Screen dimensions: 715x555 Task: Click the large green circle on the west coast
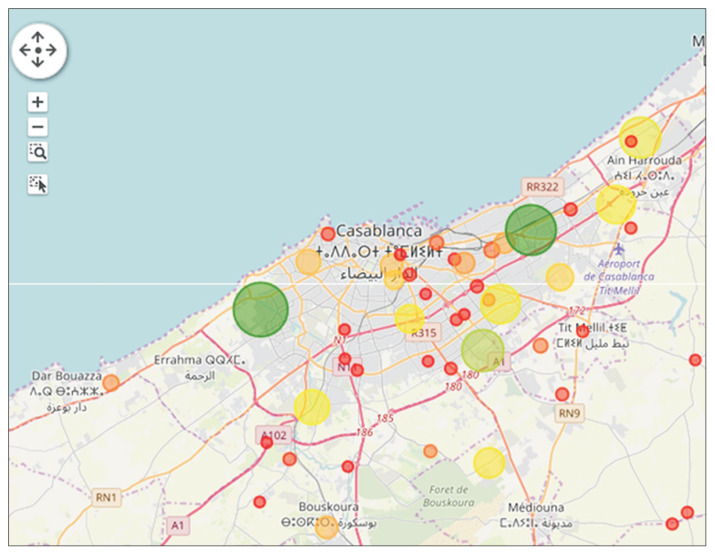tap(261, 308)
